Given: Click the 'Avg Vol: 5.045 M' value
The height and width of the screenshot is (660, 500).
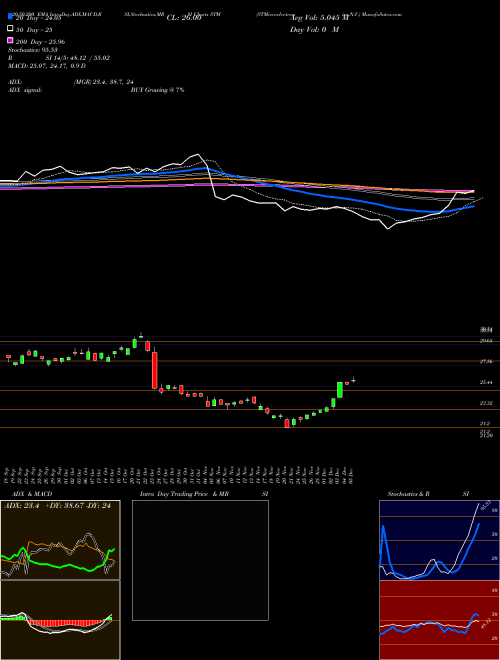Looking at the screenshot, I should tap(320, 18).
